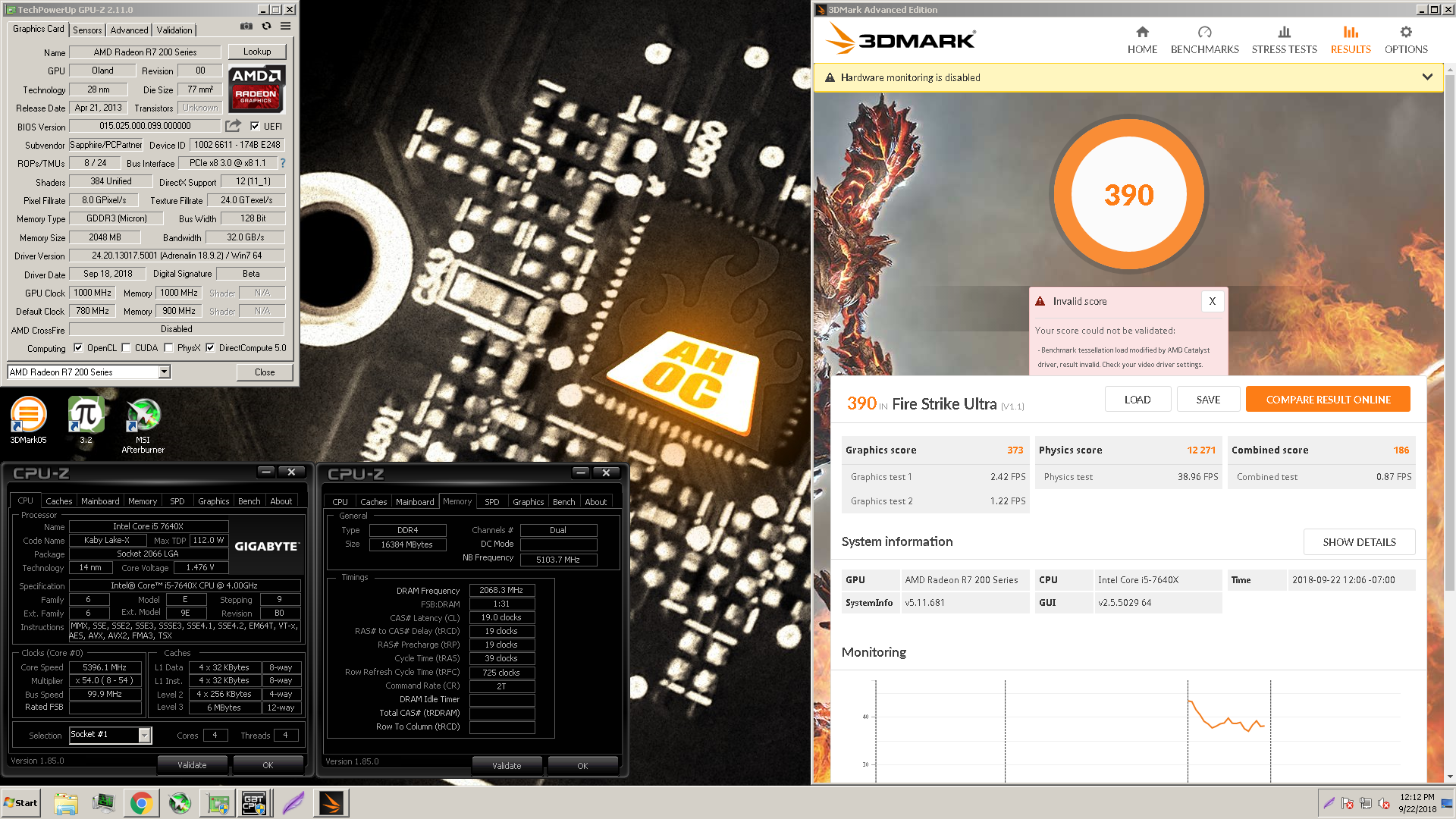
Task: Open the Mainboard tab in the left CPU-Z window
Action: click(x=100, y=501)
